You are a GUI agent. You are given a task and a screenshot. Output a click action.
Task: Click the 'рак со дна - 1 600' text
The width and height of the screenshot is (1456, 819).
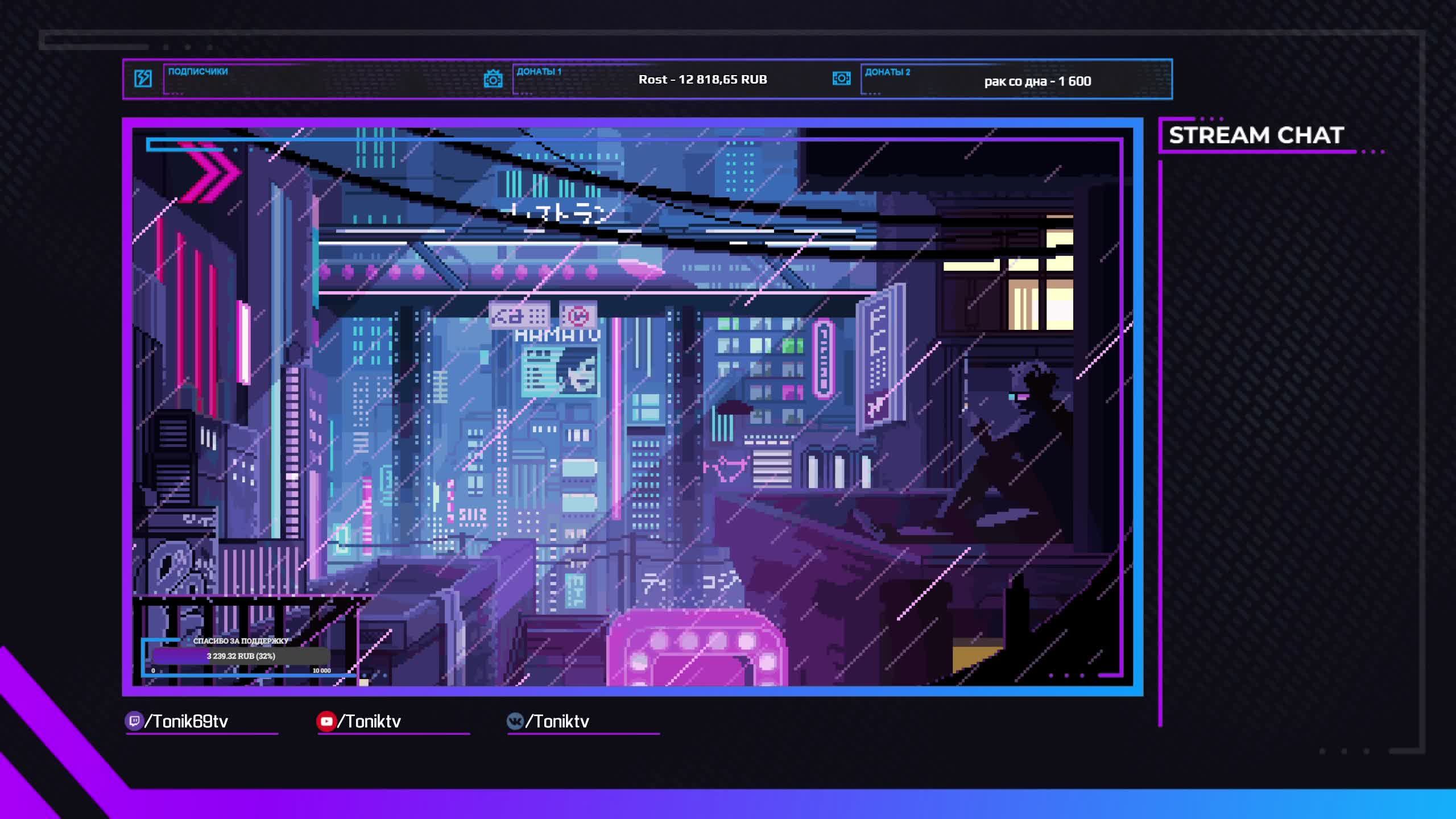point(1037,81)
